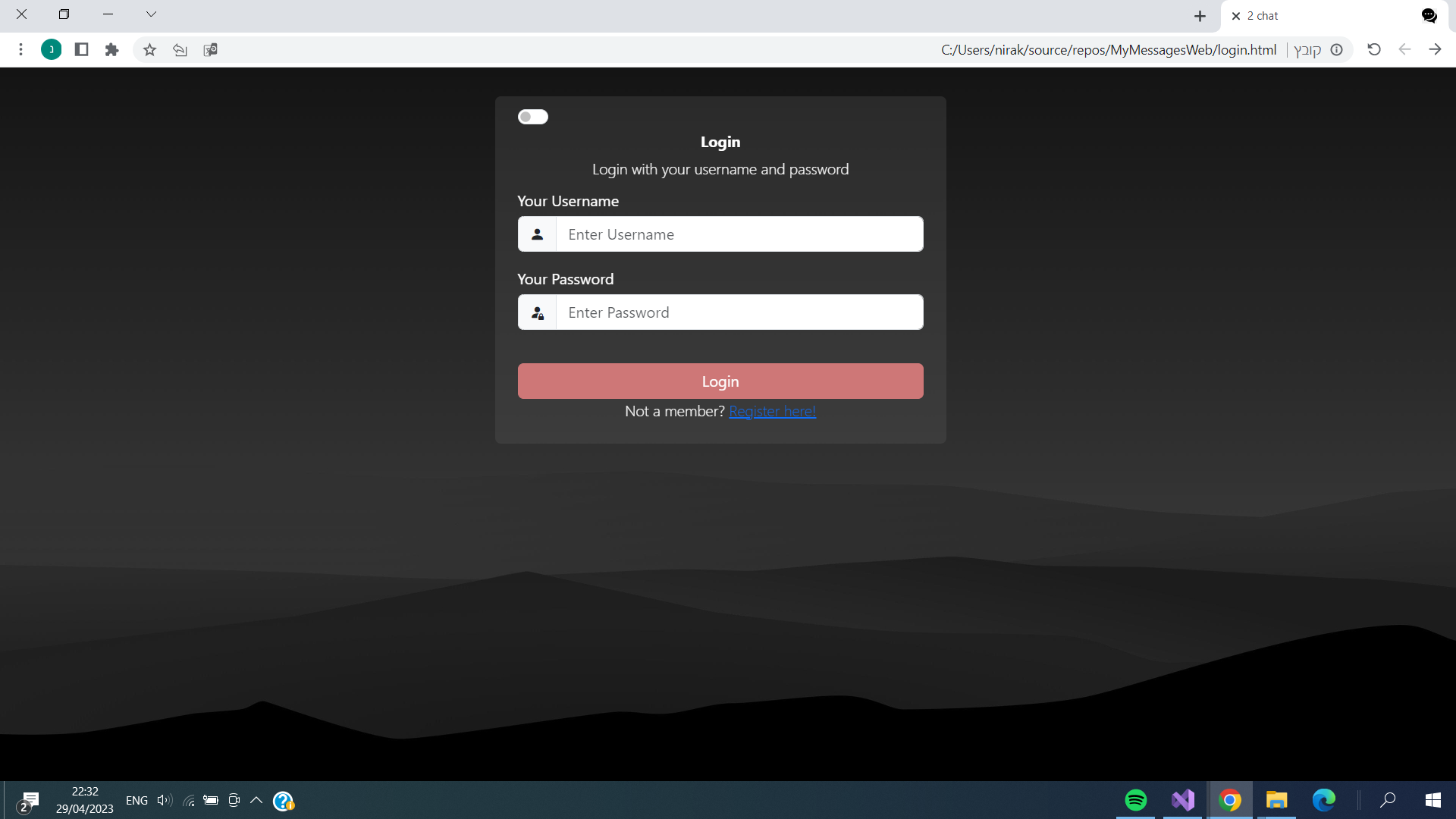
Task: Open the Register here link
Action: coord(772,411)
